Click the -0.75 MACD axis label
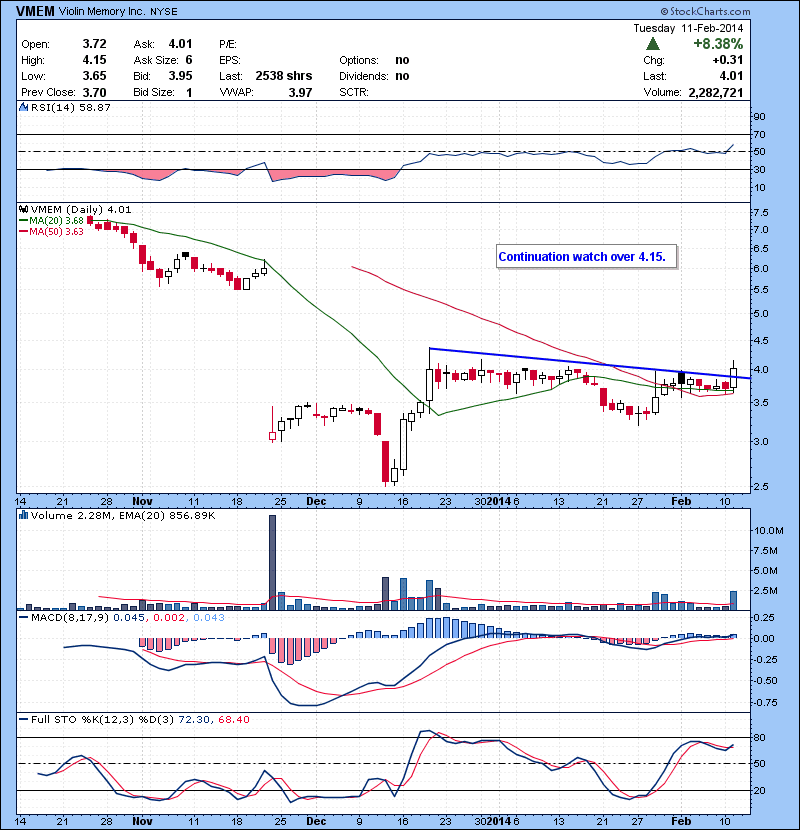 tap(765, 702)
